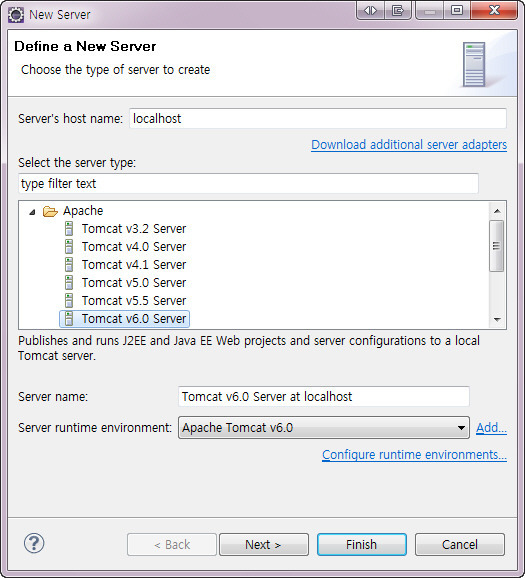Select Tomcat v3.2 Server in the list

[x=134, y=229]
